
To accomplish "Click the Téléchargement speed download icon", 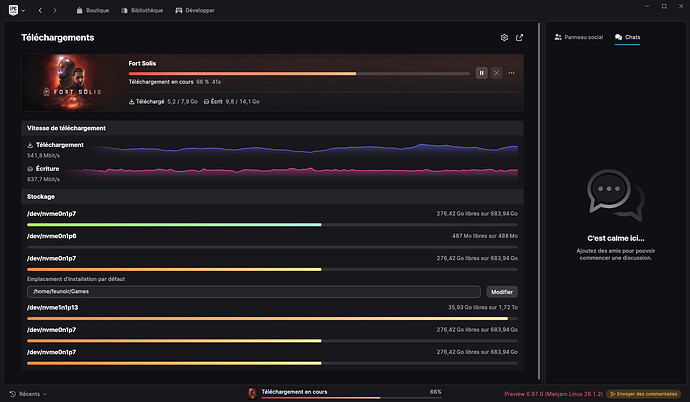I will pyautogui.click(x=30, y=145).
